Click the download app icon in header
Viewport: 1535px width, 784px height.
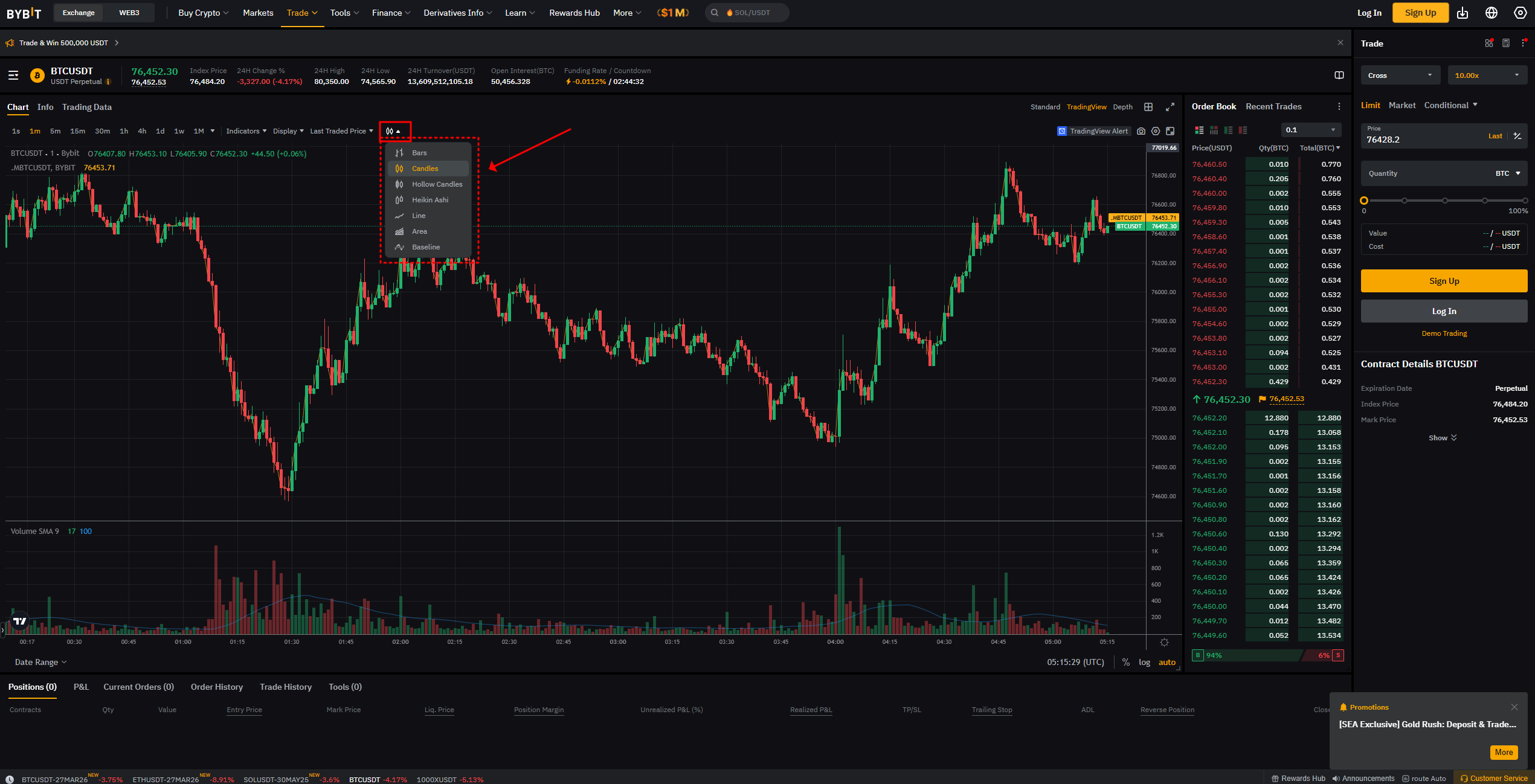pos(1463,13)
